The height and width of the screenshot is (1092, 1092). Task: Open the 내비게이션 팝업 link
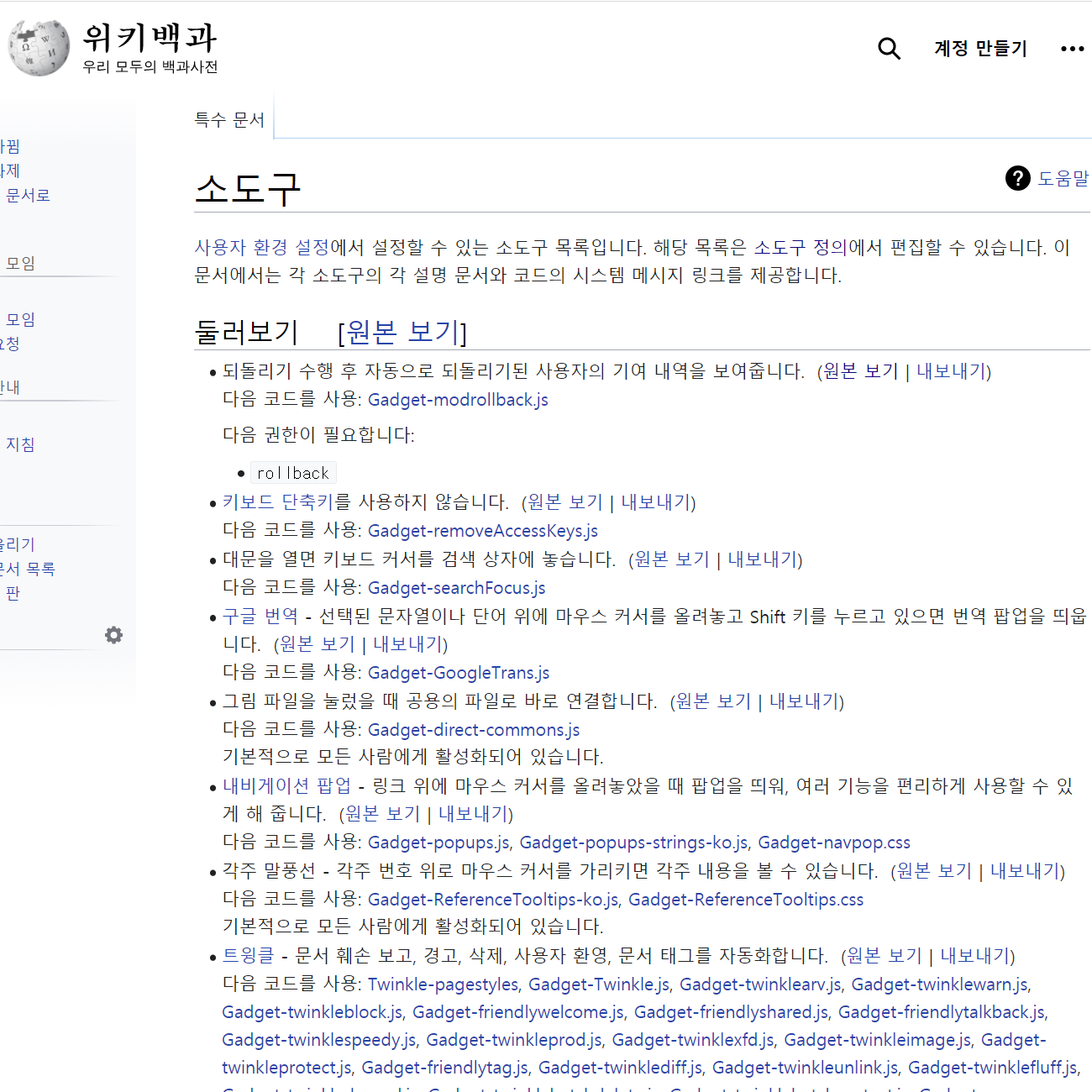(286, 786)
